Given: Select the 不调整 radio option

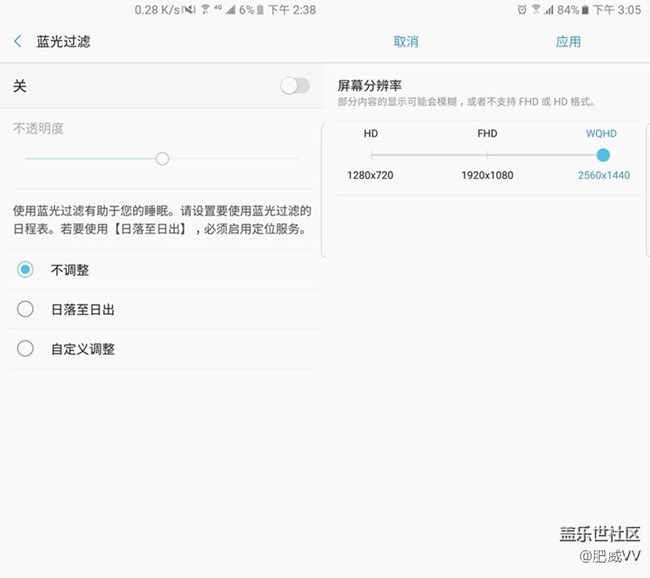Looking at the screenshot, I should click(26, 269).
